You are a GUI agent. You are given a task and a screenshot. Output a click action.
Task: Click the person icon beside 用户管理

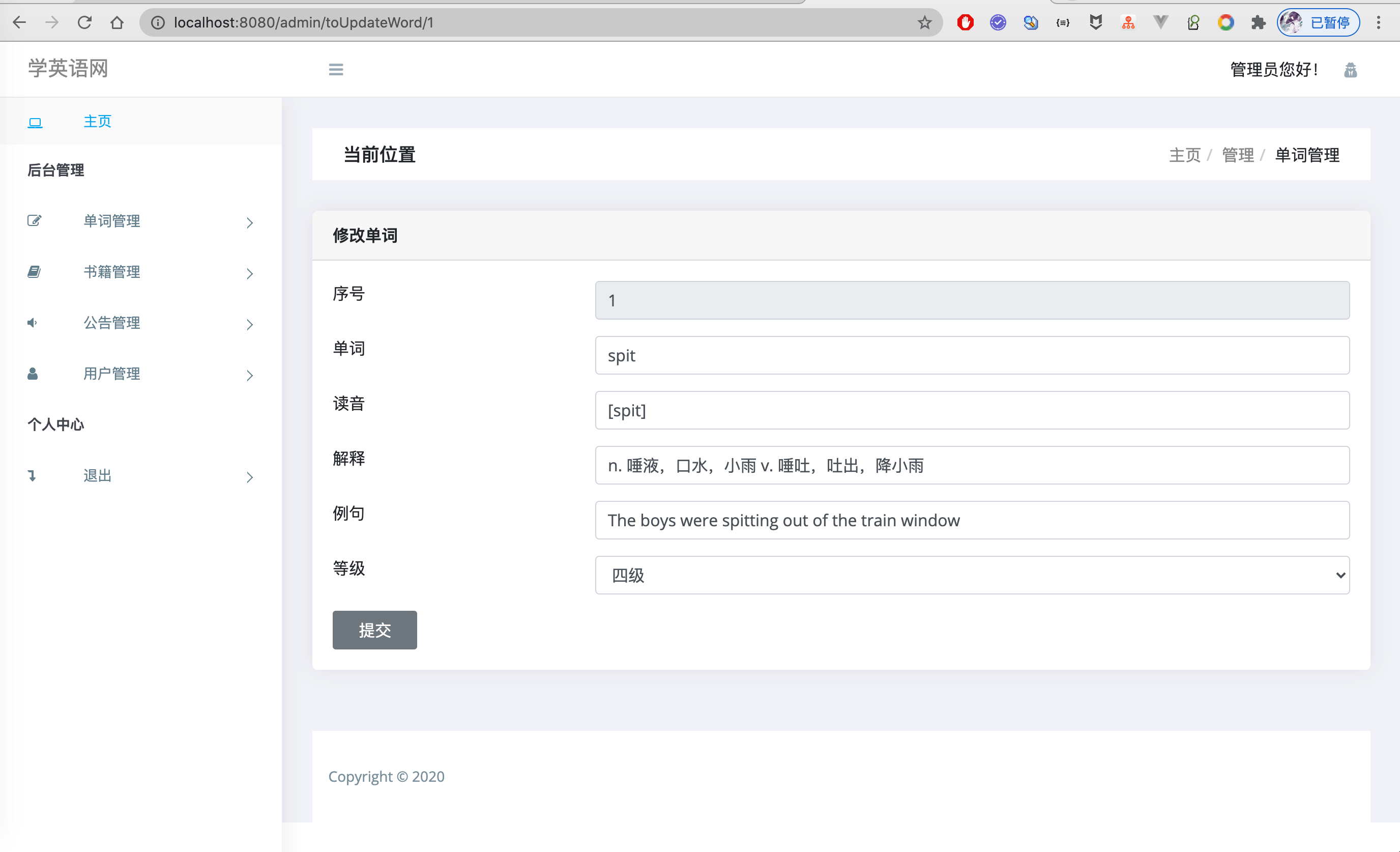point(33,374)
